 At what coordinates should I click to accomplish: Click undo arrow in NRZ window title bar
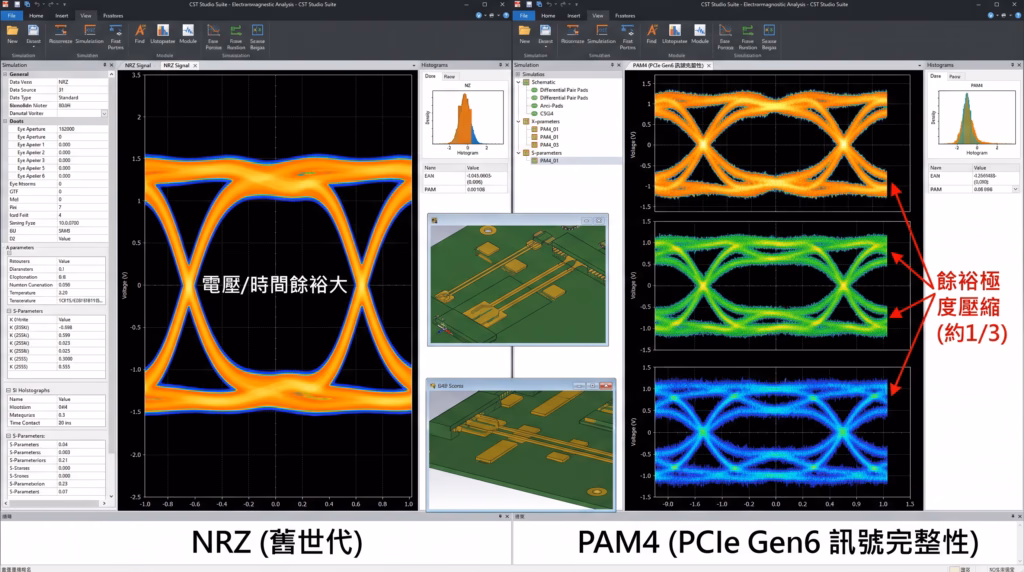tap(38, 4)
